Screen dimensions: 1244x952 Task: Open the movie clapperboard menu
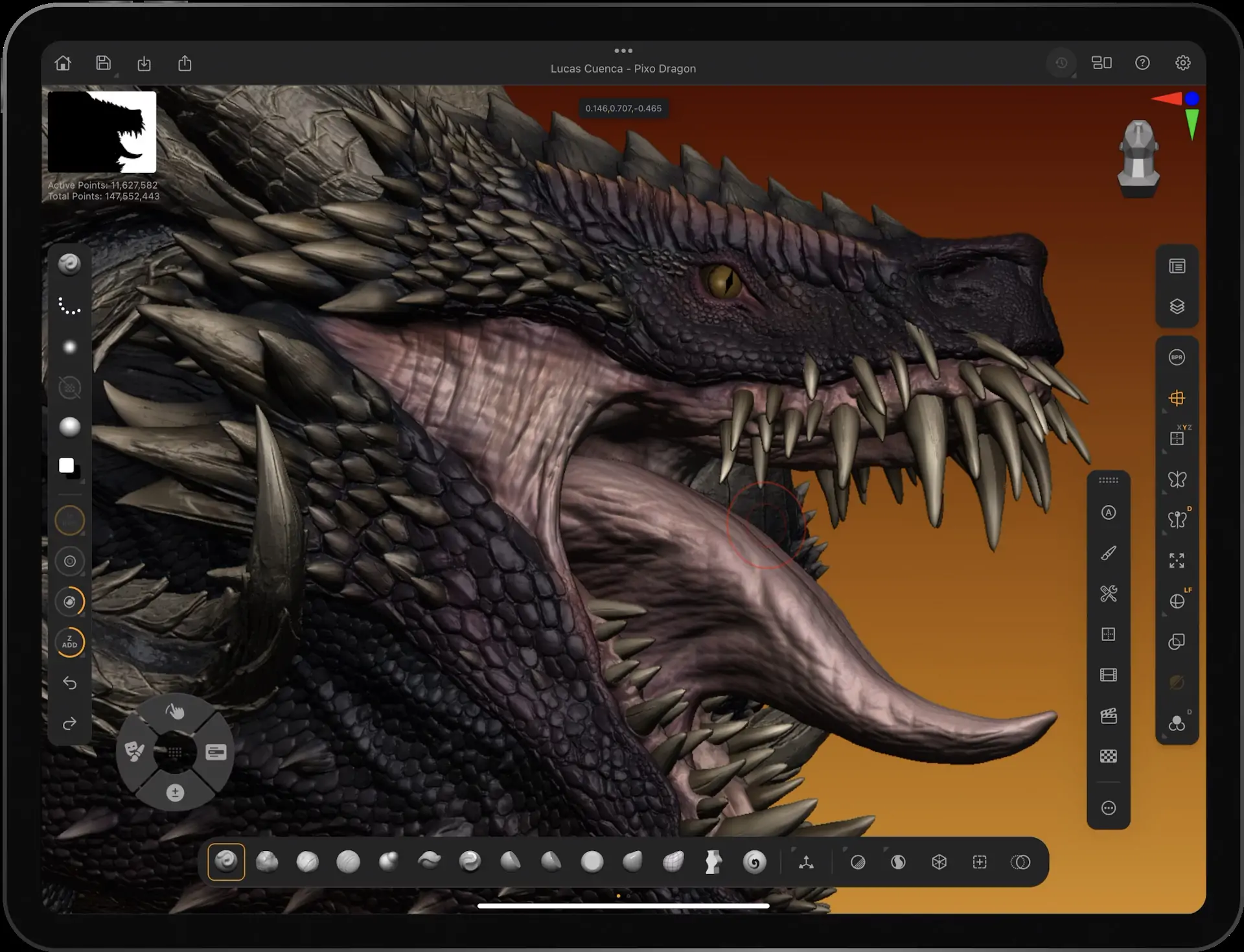point(1109,715)
